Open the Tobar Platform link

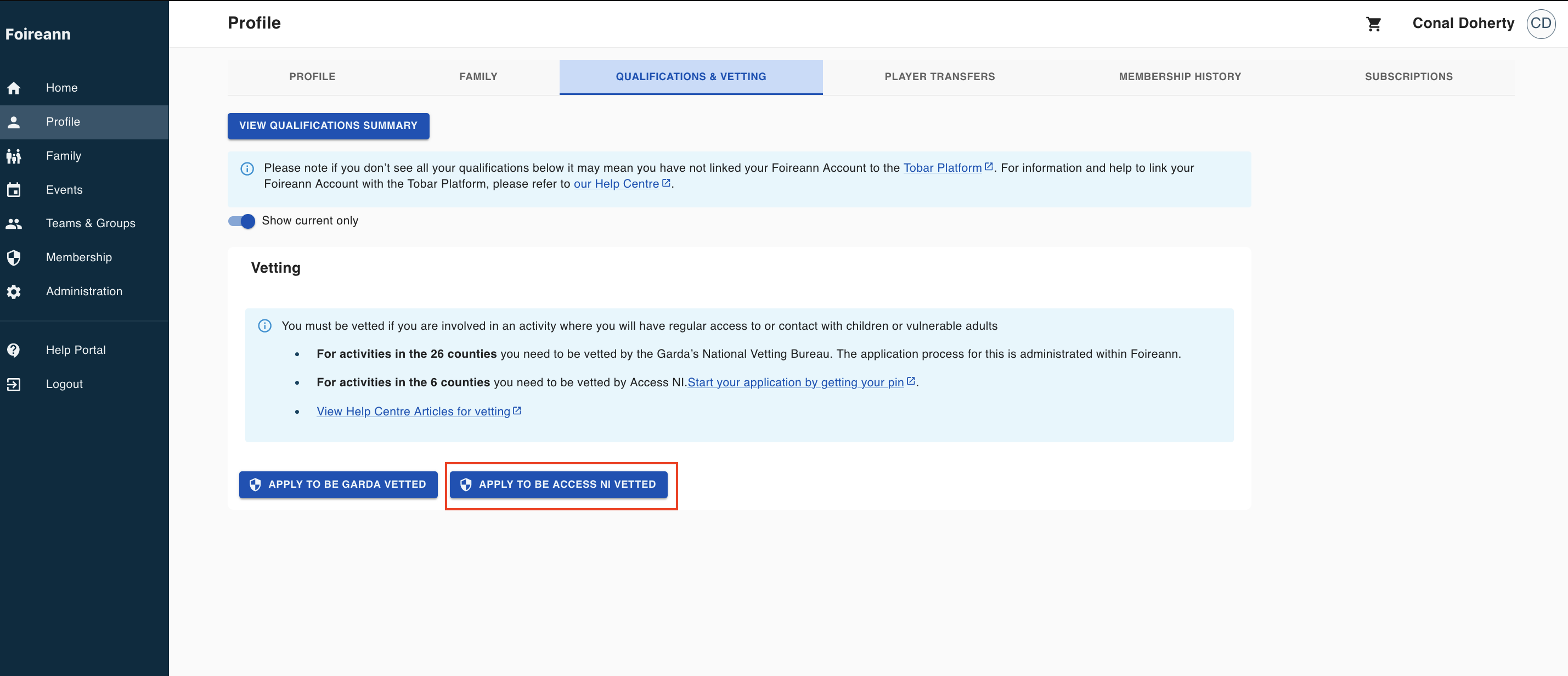point(942,168)
